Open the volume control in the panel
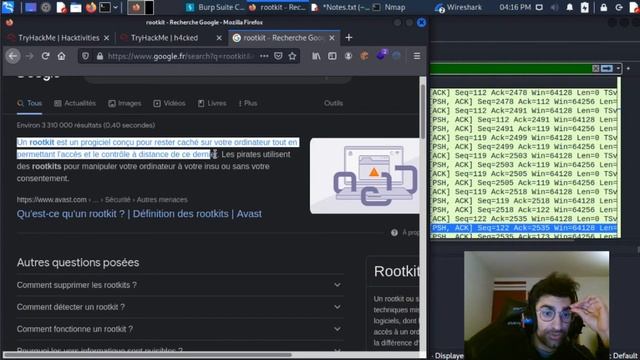 [x=554, y=7]
